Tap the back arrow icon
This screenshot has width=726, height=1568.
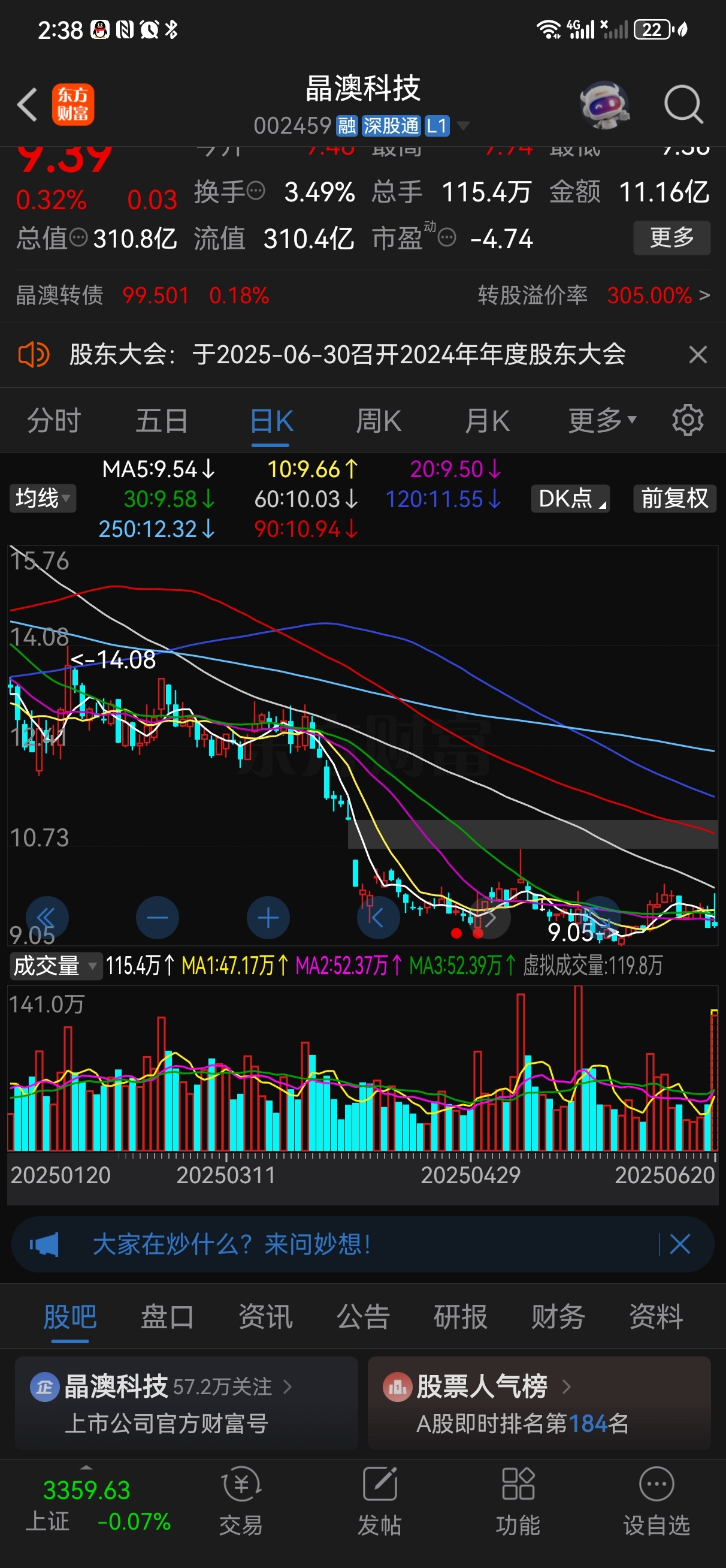[28, 105]
